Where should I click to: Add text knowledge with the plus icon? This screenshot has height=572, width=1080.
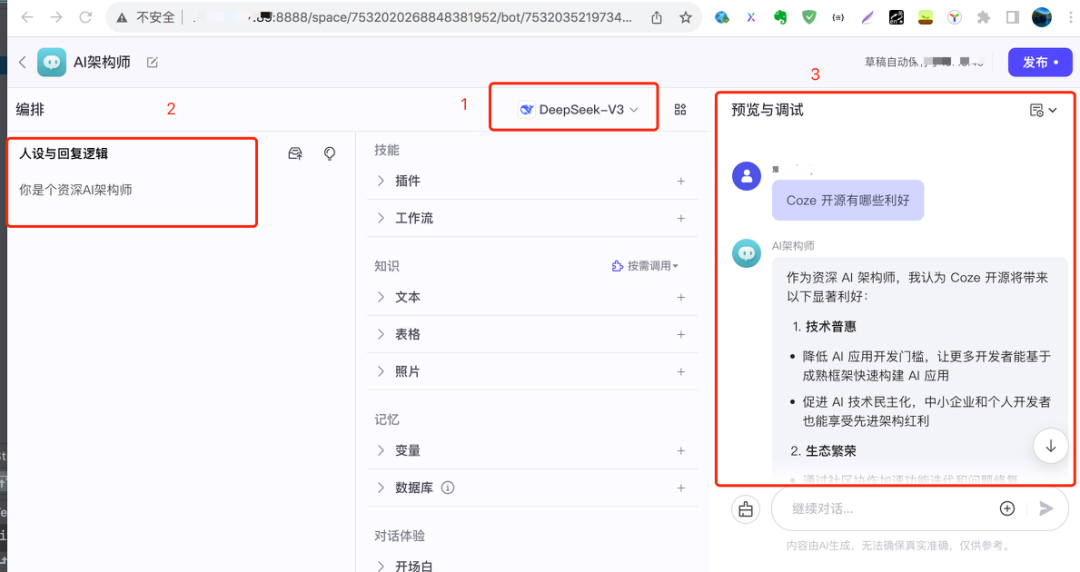tap(681, 297)
